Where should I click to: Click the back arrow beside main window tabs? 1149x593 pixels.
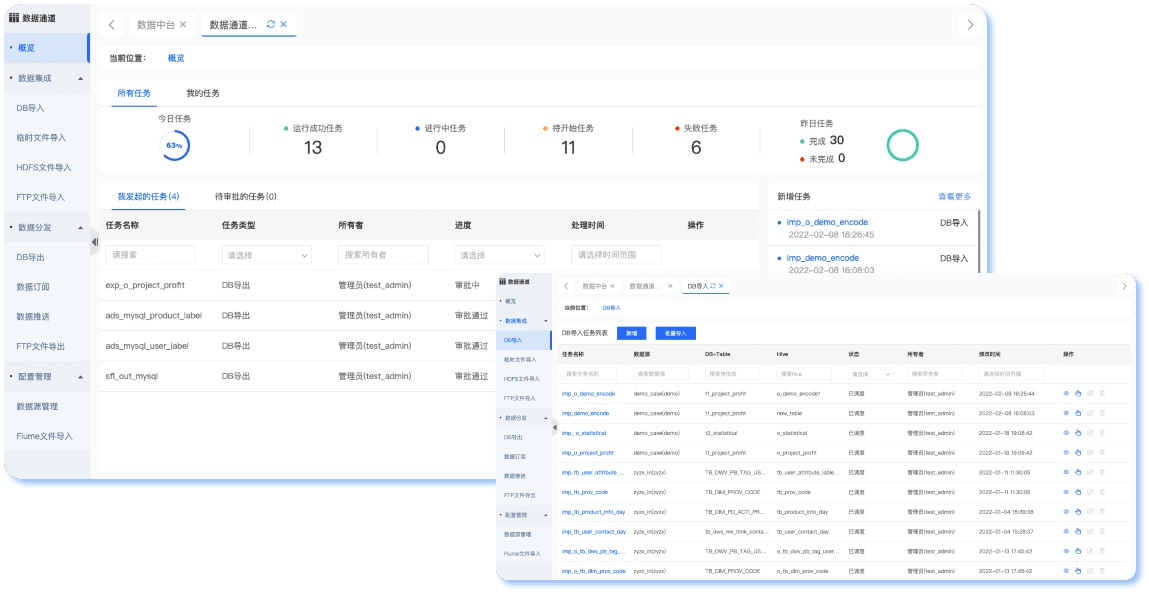(x=111, y=25)
